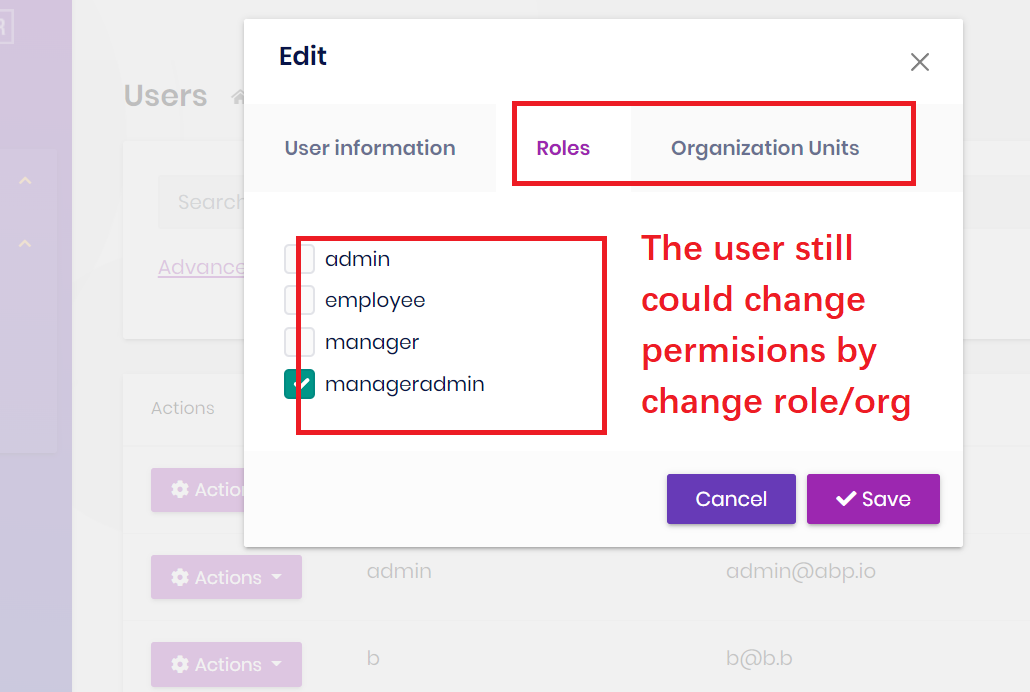Open the Organization Units tab
Screen dimensions: 1030x692
pyautogui.click(x=765, y=148)
